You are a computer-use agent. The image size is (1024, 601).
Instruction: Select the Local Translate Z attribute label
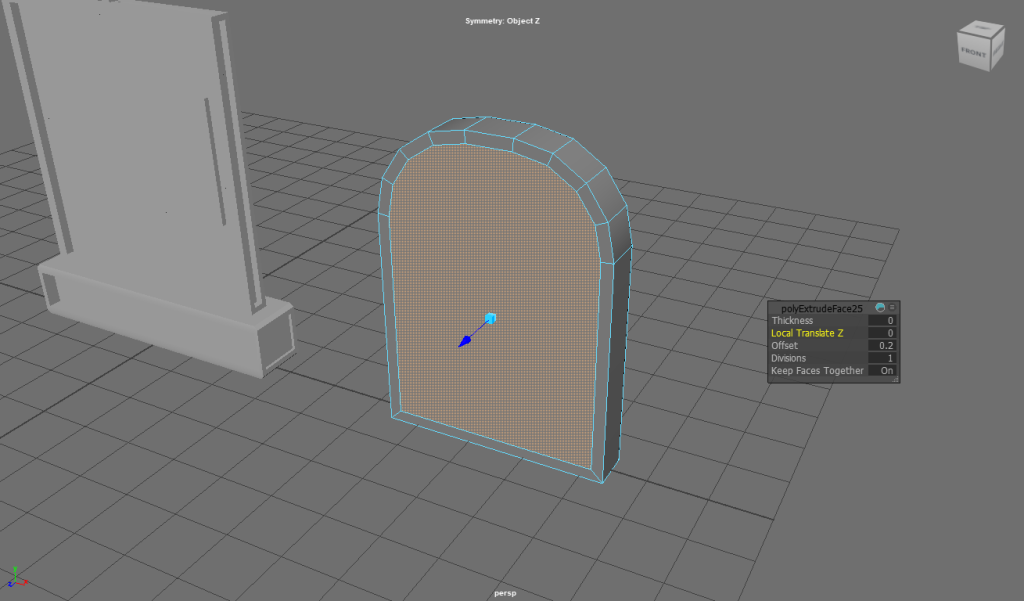[807, 333]
